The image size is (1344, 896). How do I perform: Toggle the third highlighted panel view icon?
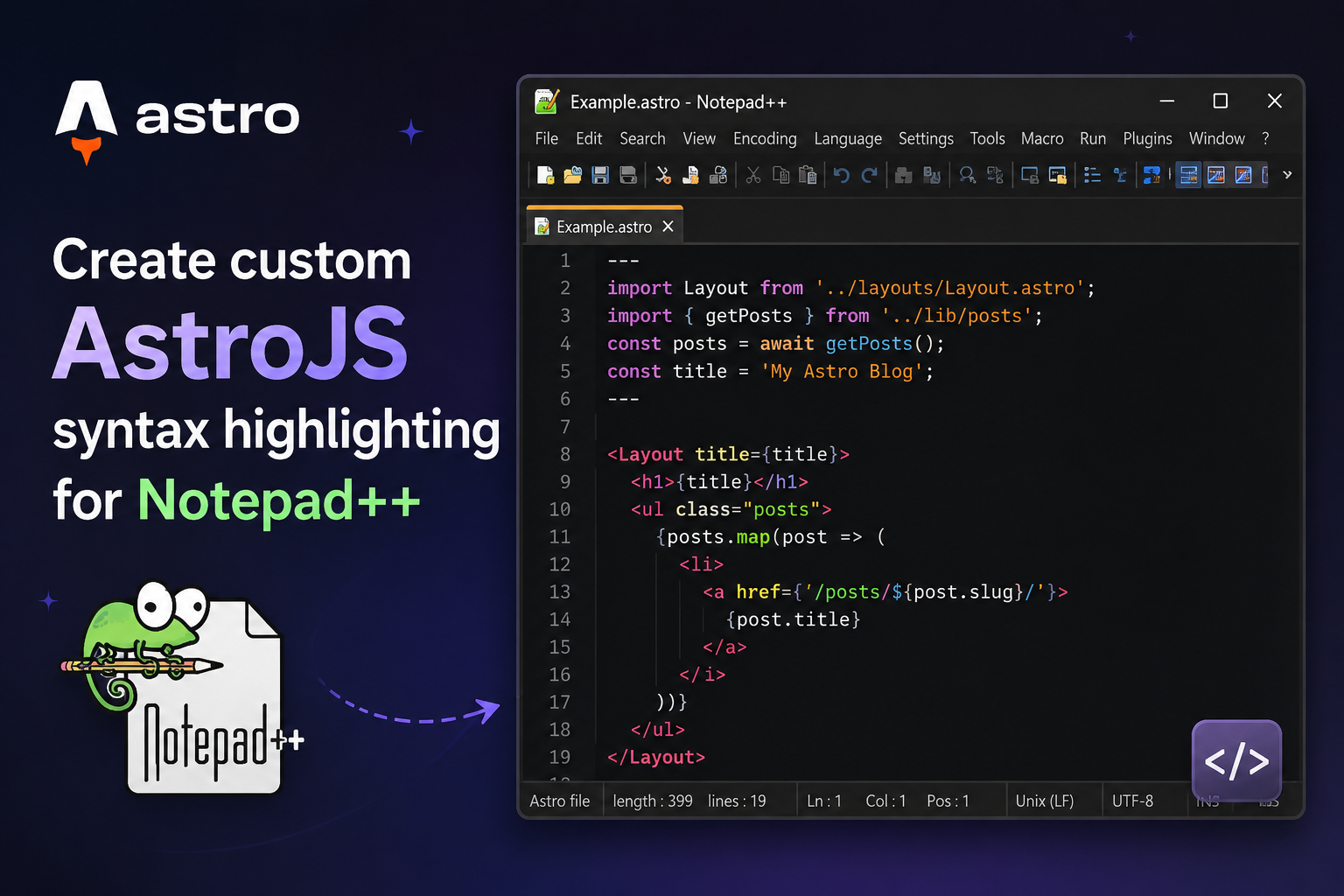tap(1243, 175)
